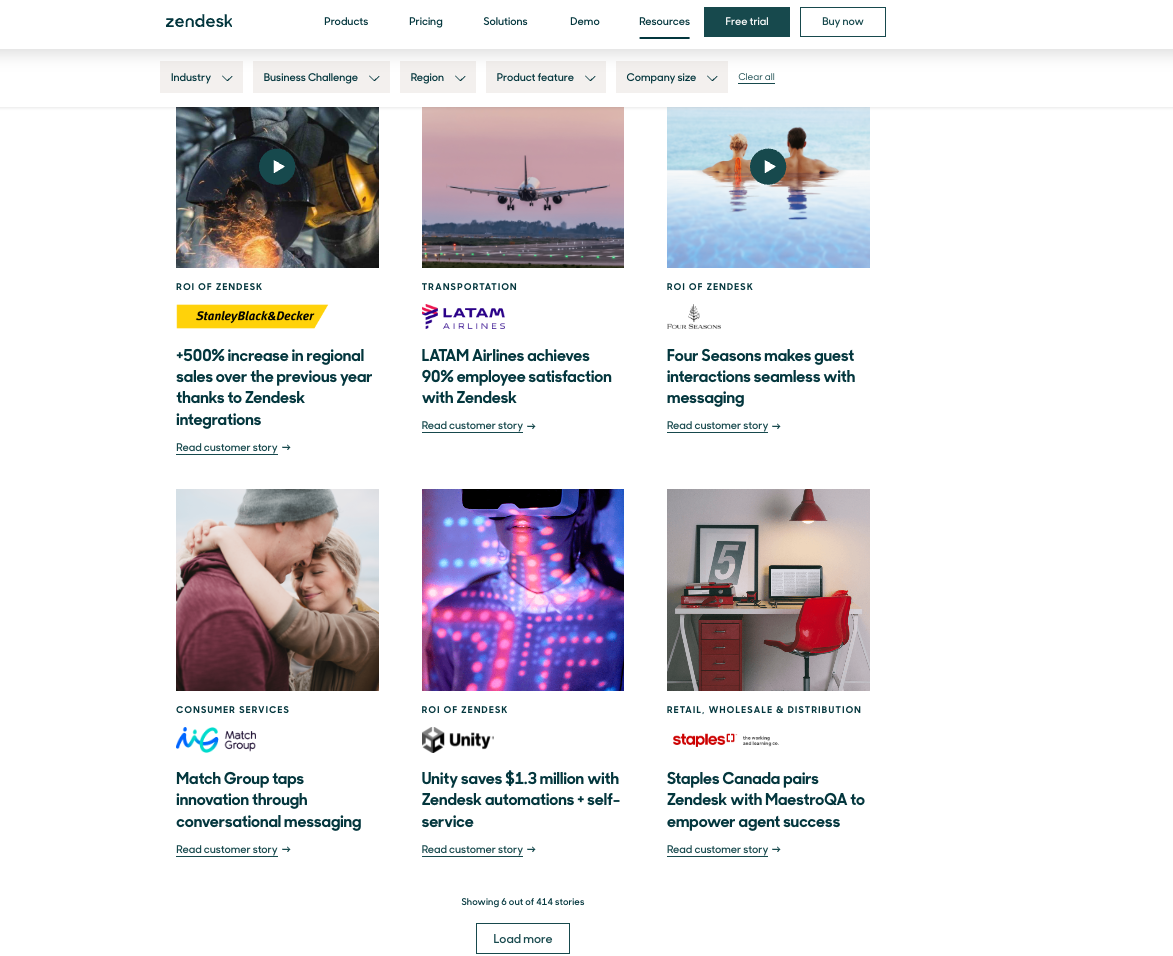This screenshot has width=1173, height=956.
Task: Click the Unity logo
Action: [x=458, y=740]
